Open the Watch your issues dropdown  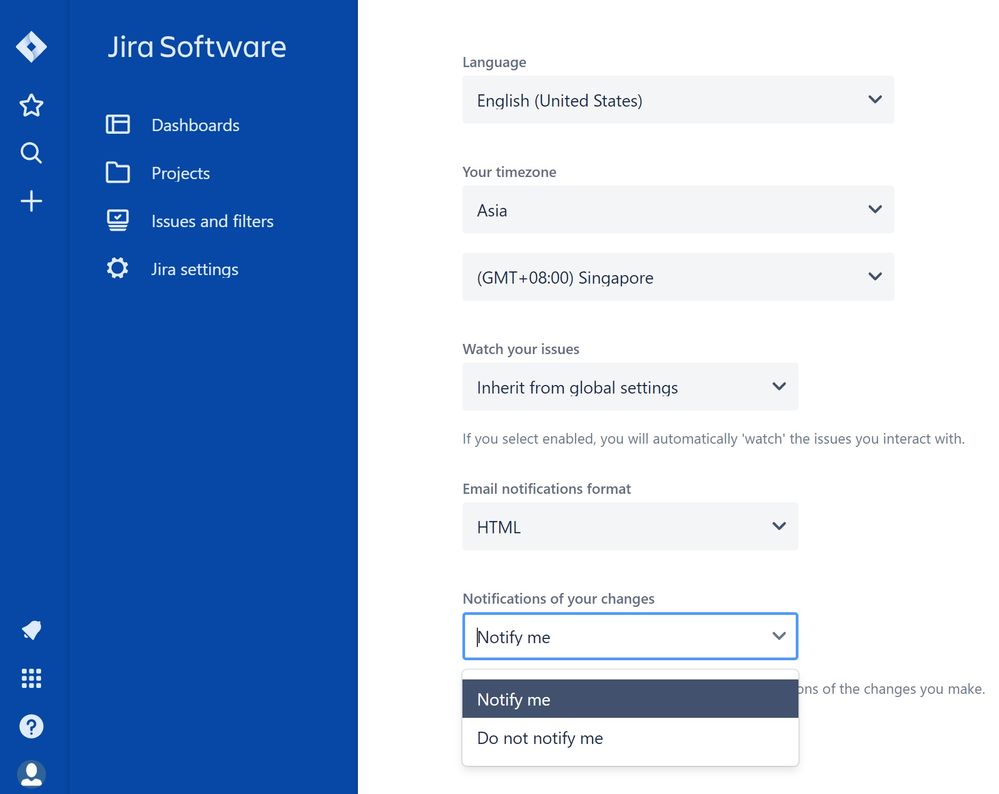click(630, 387)
